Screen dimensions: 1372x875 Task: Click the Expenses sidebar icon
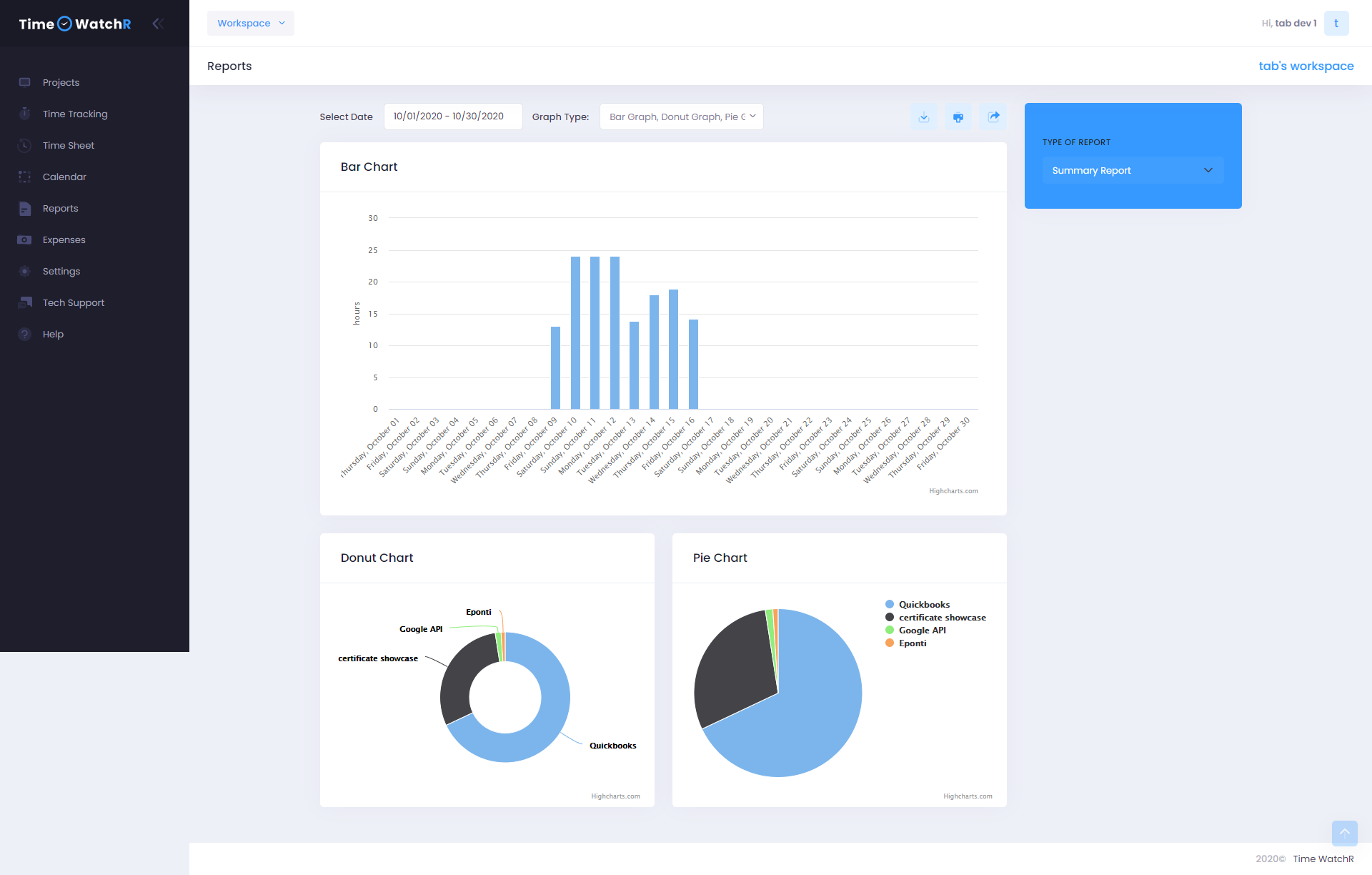coord(25,239)
